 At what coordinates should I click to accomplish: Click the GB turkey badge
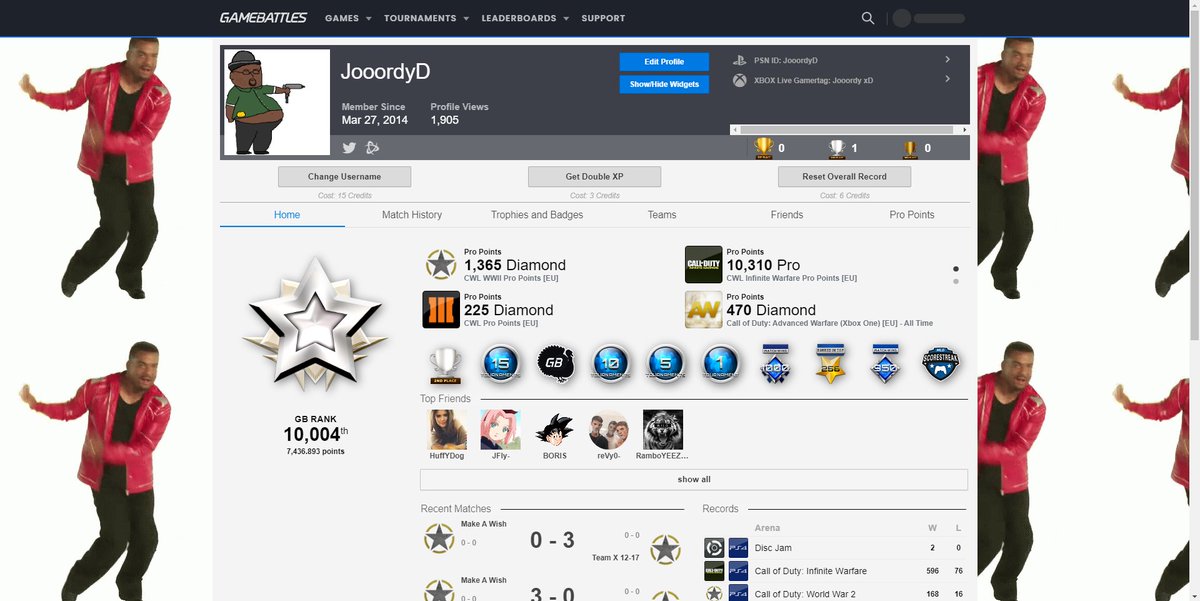tap(555, 364)
